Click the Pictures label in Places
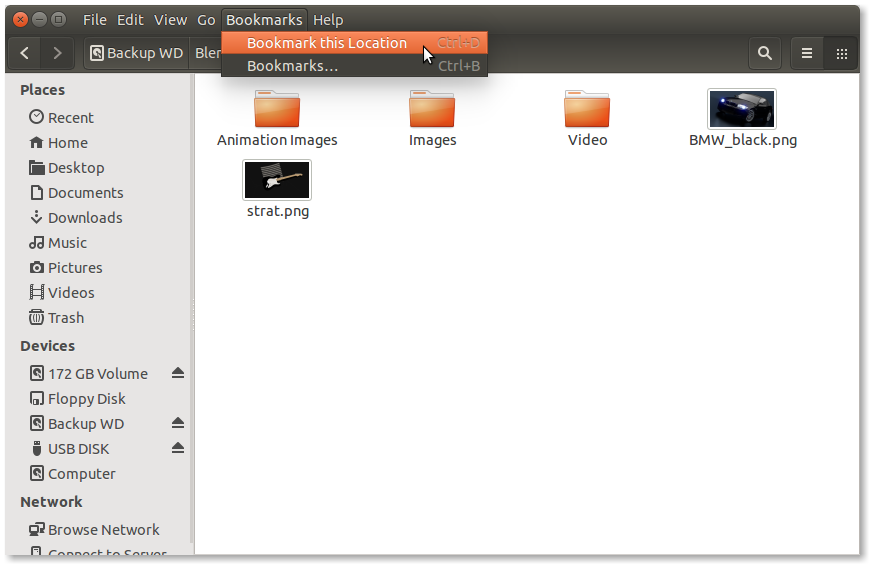This screenshot has width=869, height=564. click(75, 268)
